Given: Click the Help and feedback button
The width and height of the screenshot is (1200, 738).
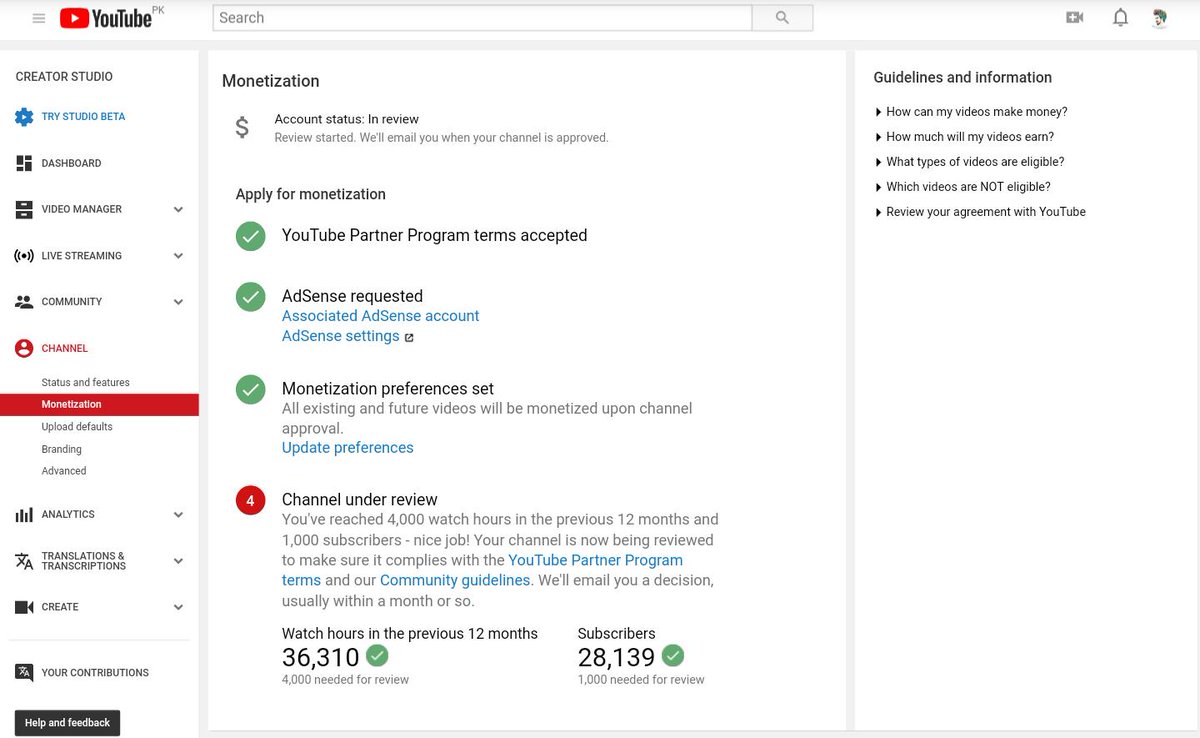Looking at the screenshot, I should coord(67,723).
